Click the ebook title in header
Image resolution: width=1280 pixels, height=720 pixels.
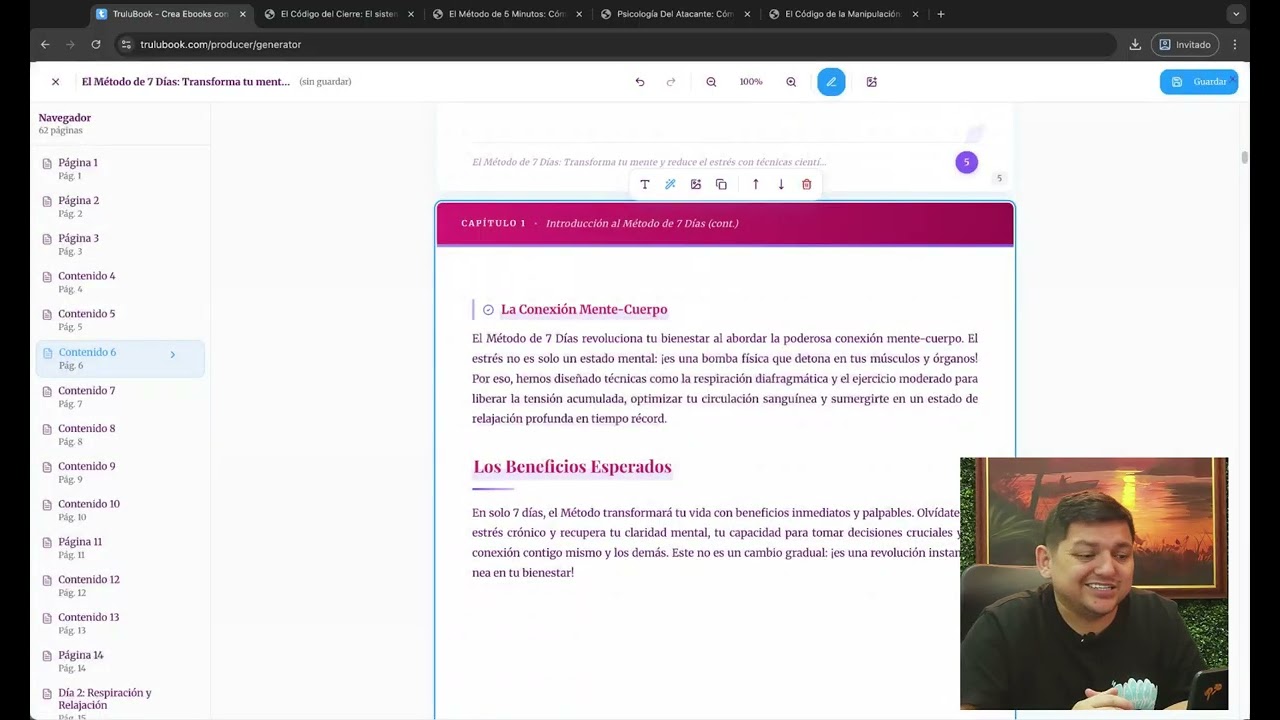[186, 82]
